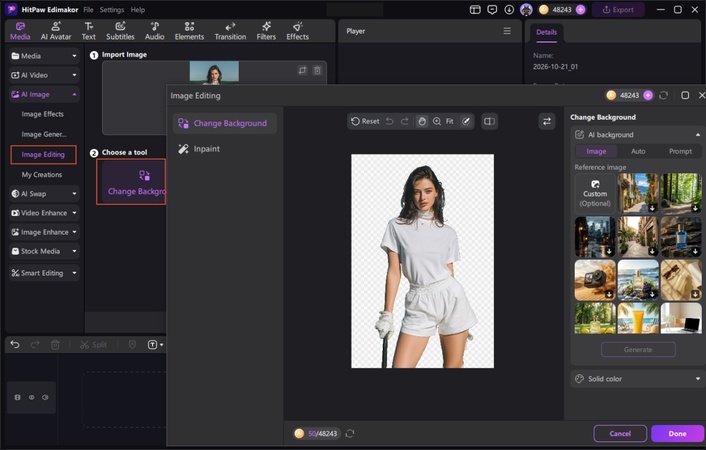Screen dimensions: 706x450
Task: Expand the Smart Editing dropdown
Action: point(44,273)
